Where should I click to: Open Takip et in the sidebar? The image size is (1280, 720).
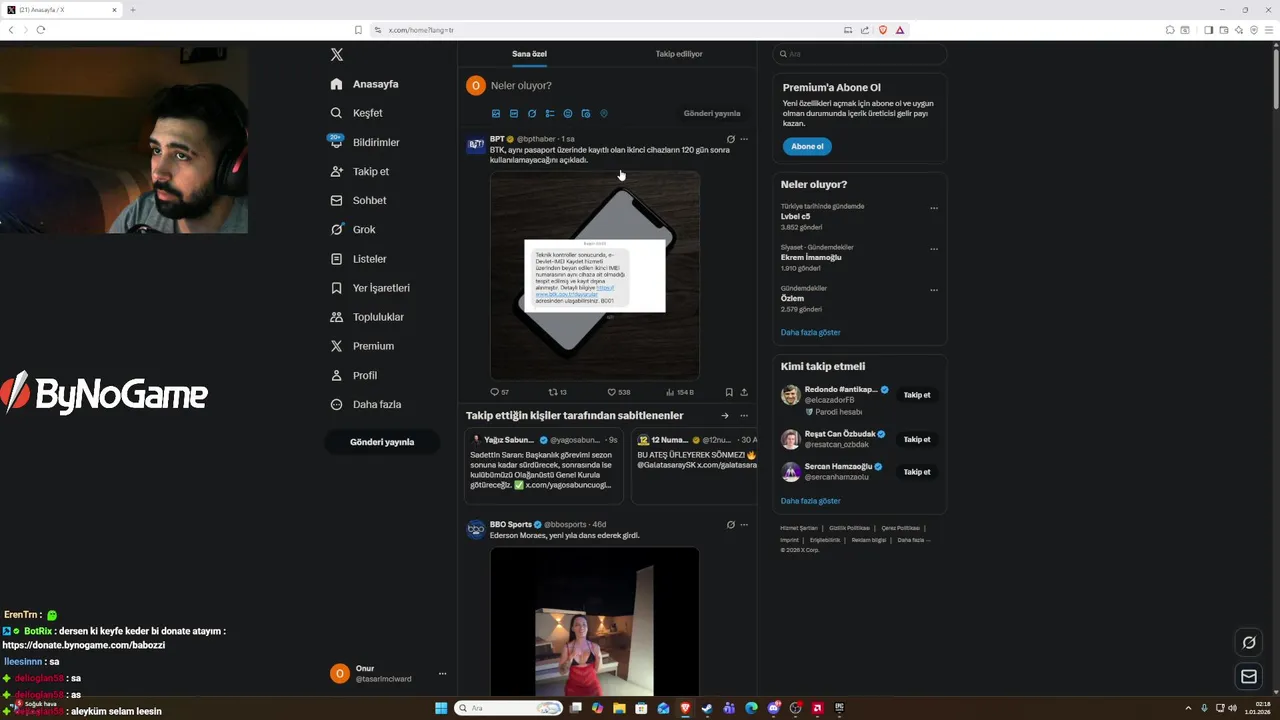[360, 171]
